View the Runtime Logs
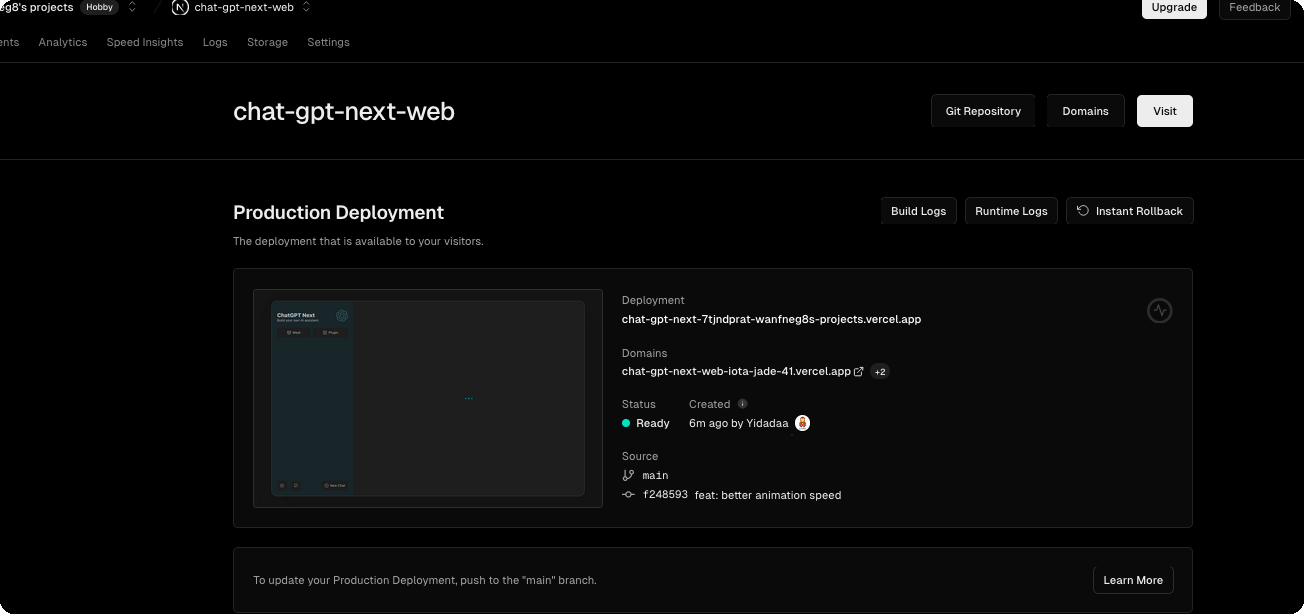This screenshot has width=1304, height=614. [1011, 211]
